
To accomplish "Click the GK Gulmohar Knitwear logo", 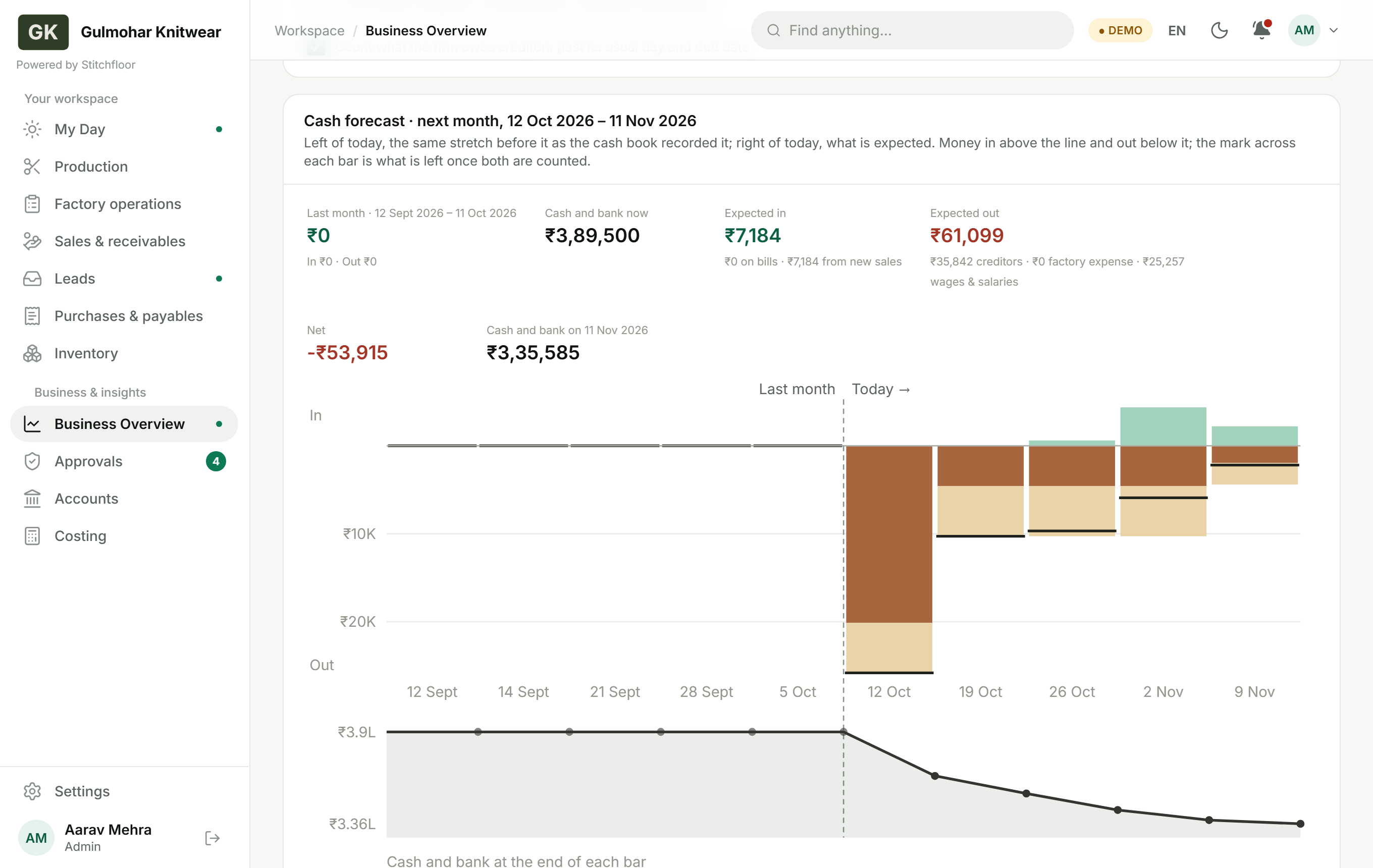I will click(x=43, y=32).
